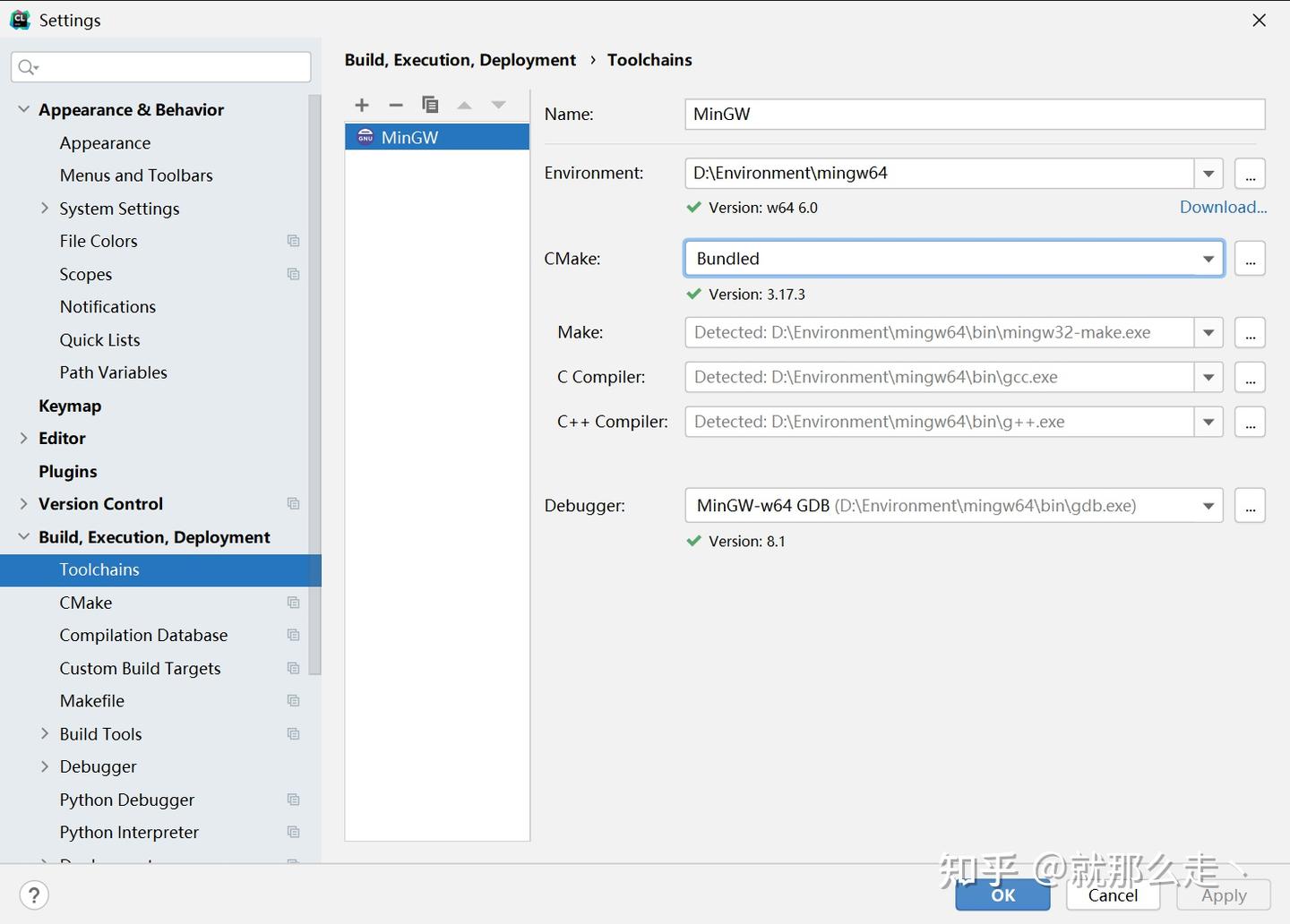Image resolution: width=1290 pixels, height=924 pixels.
Task: Move the selected toolchain down
Action: click(x=498, y=105)
